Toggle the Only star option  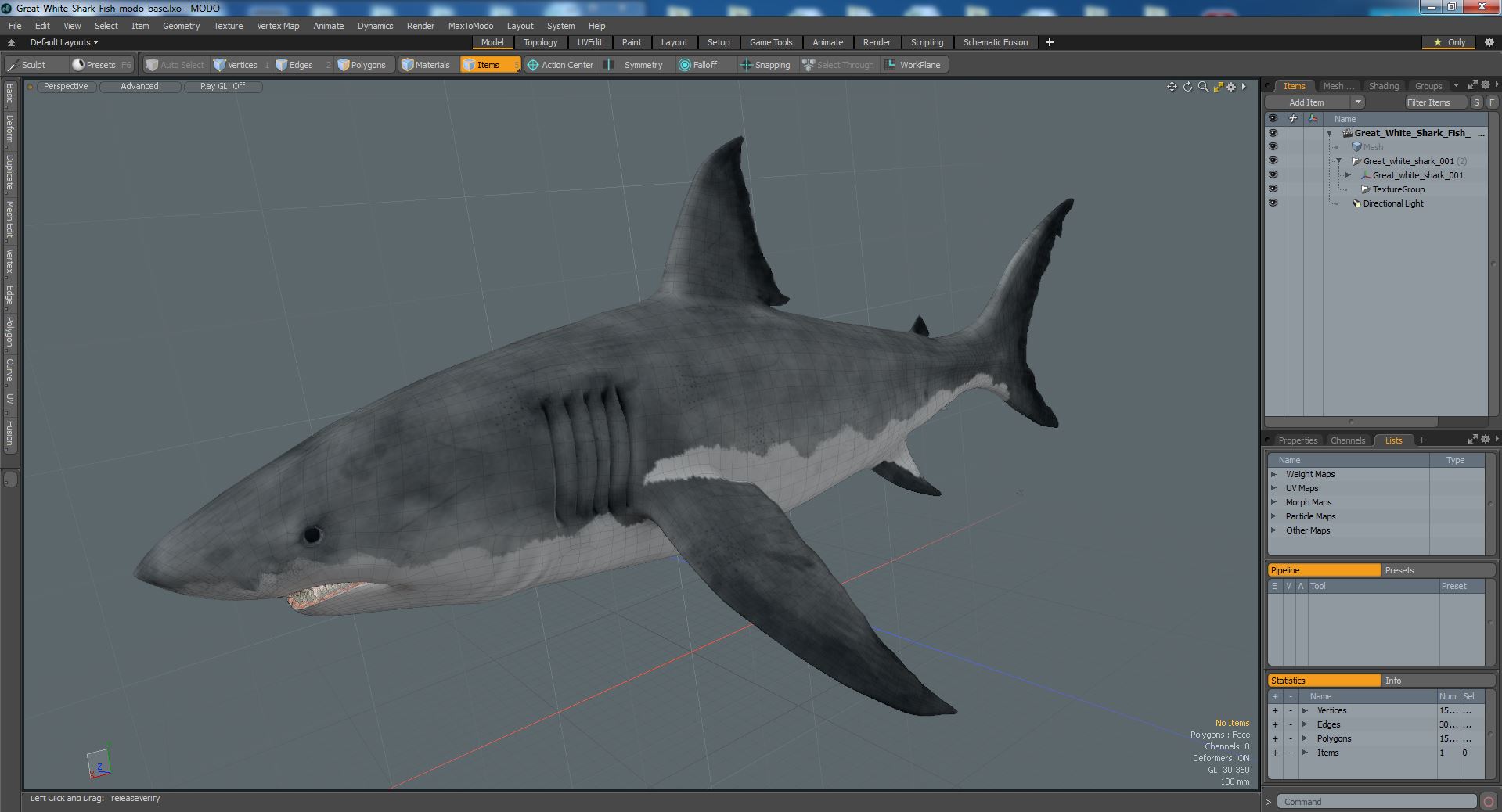tap(1450, 42)
